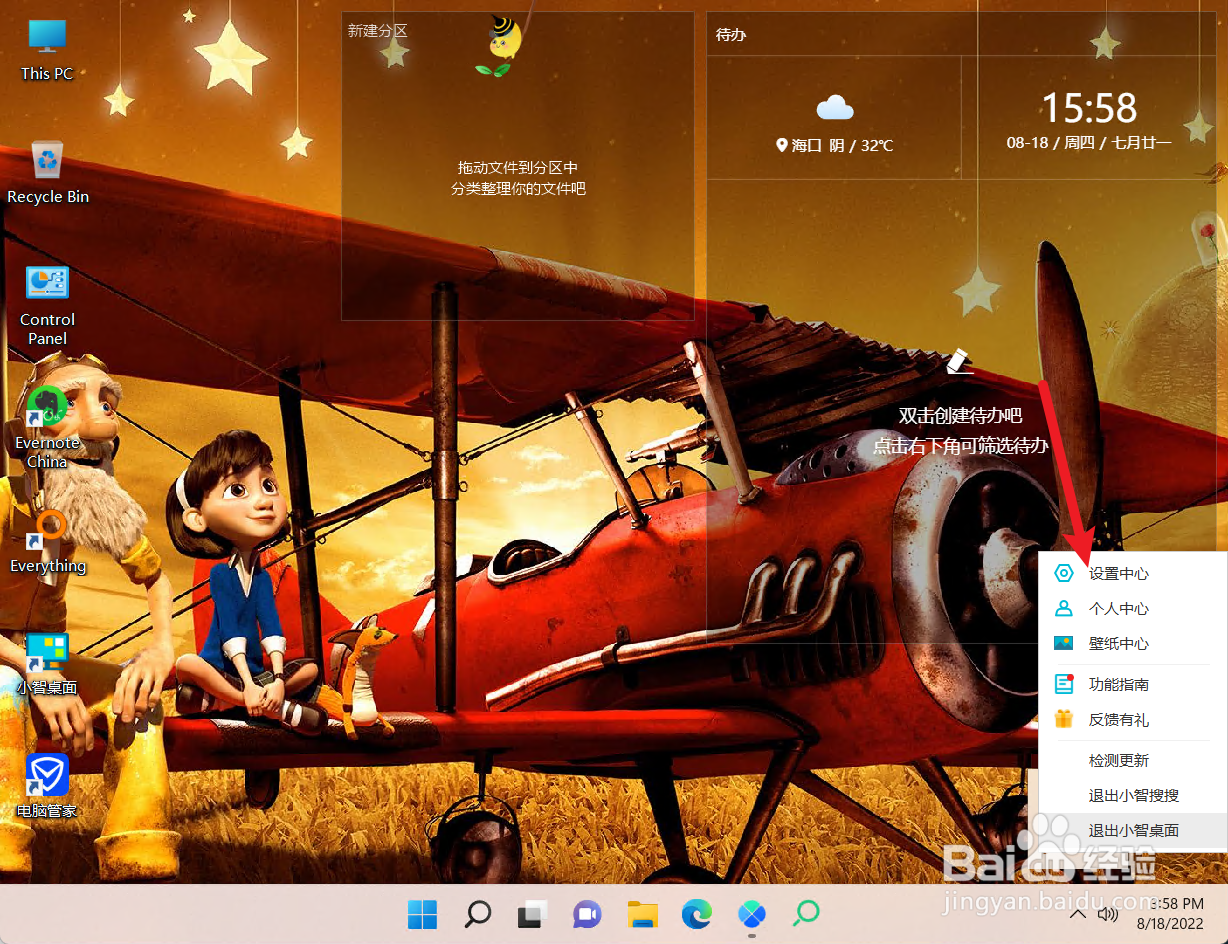1228x944 pixels.
Task: Click the volume speaker tray icon
Action: click(x=1107, y=913)
